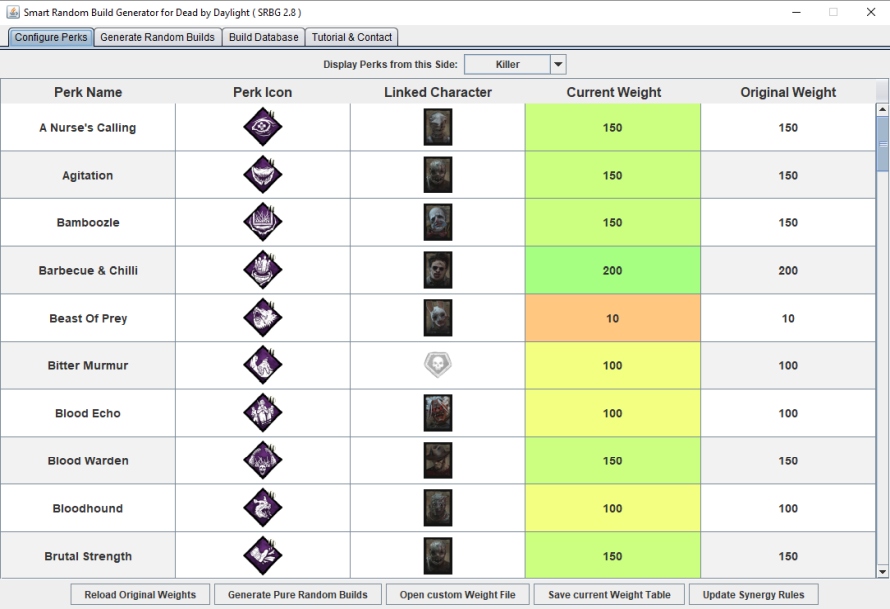Click the Bamboozle perk icon
This screenshot has height=609, width=890.
[x=263, y=222]
